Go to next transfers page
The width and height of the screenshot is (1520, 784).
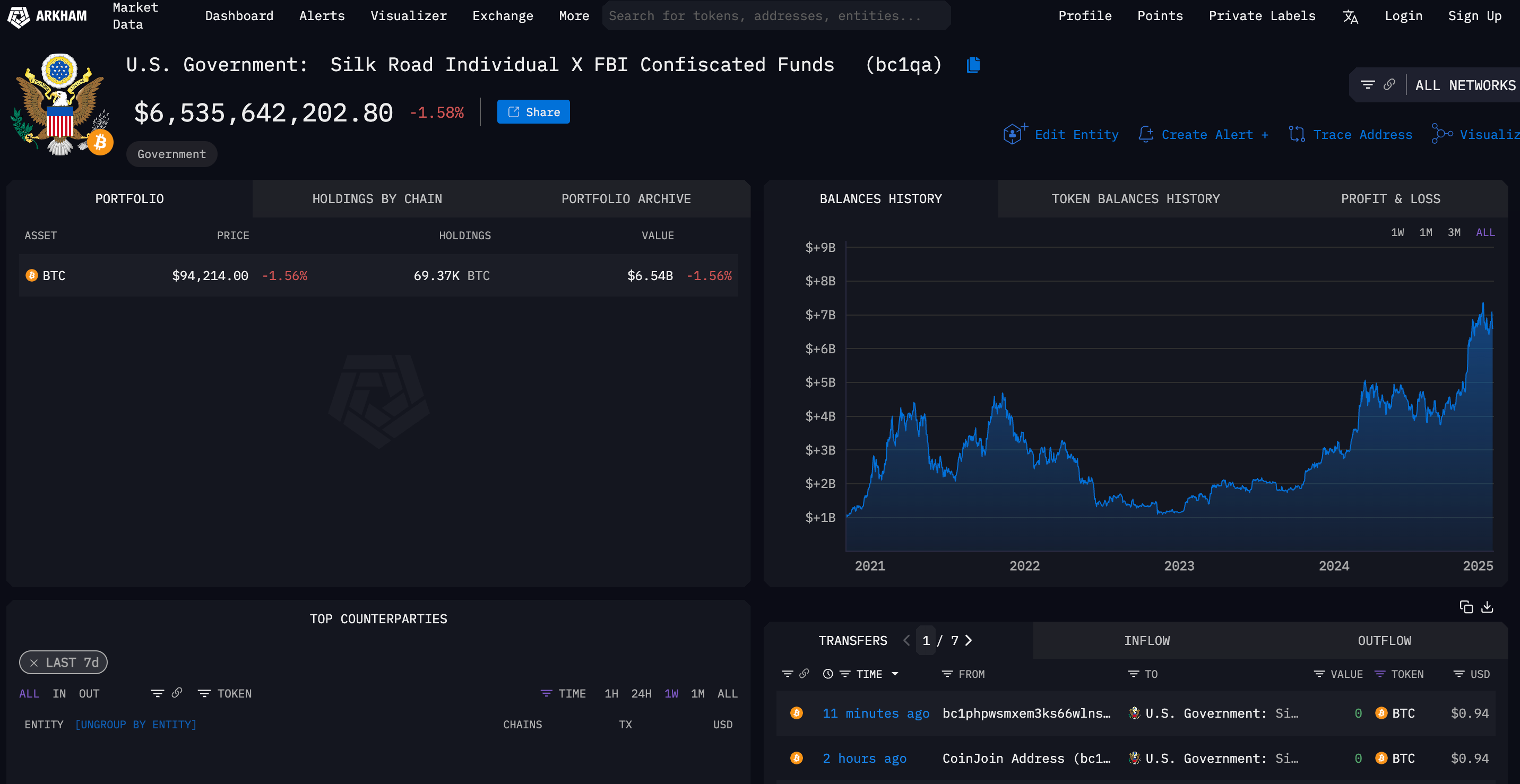tap(968, 641)
